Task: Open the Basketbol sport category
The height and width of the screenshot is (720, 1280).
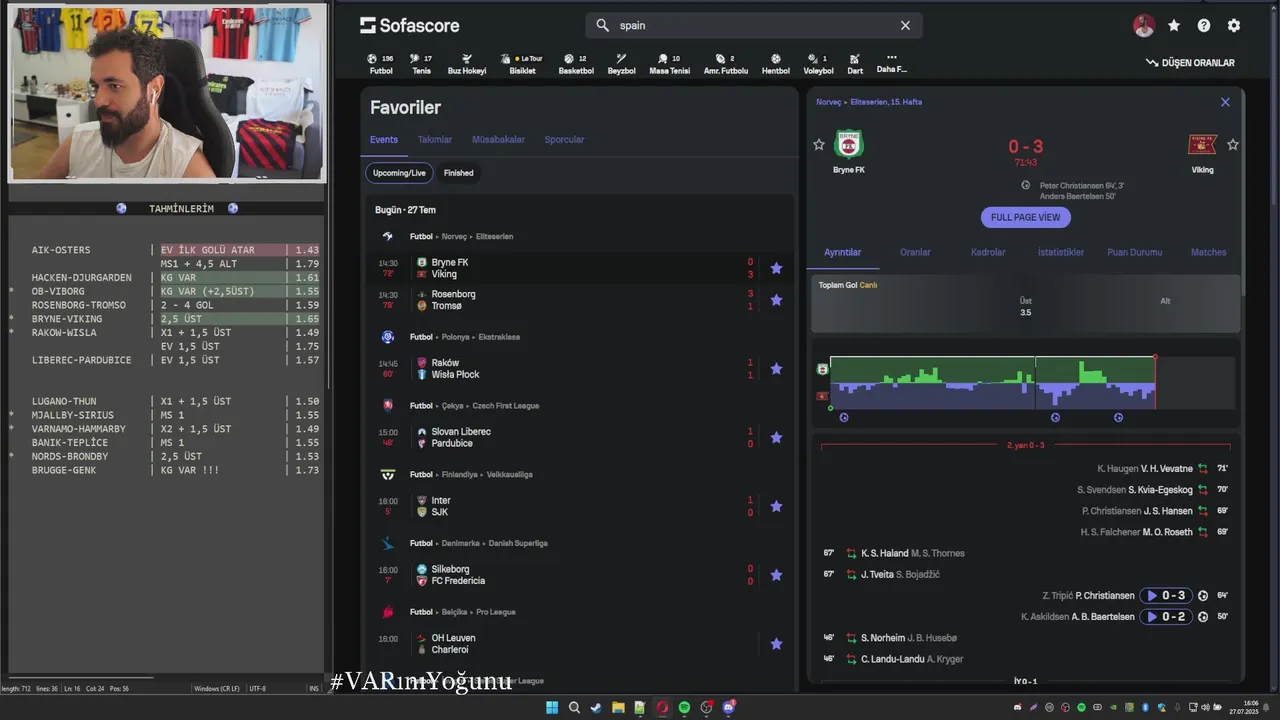Action: pos(576,64)
